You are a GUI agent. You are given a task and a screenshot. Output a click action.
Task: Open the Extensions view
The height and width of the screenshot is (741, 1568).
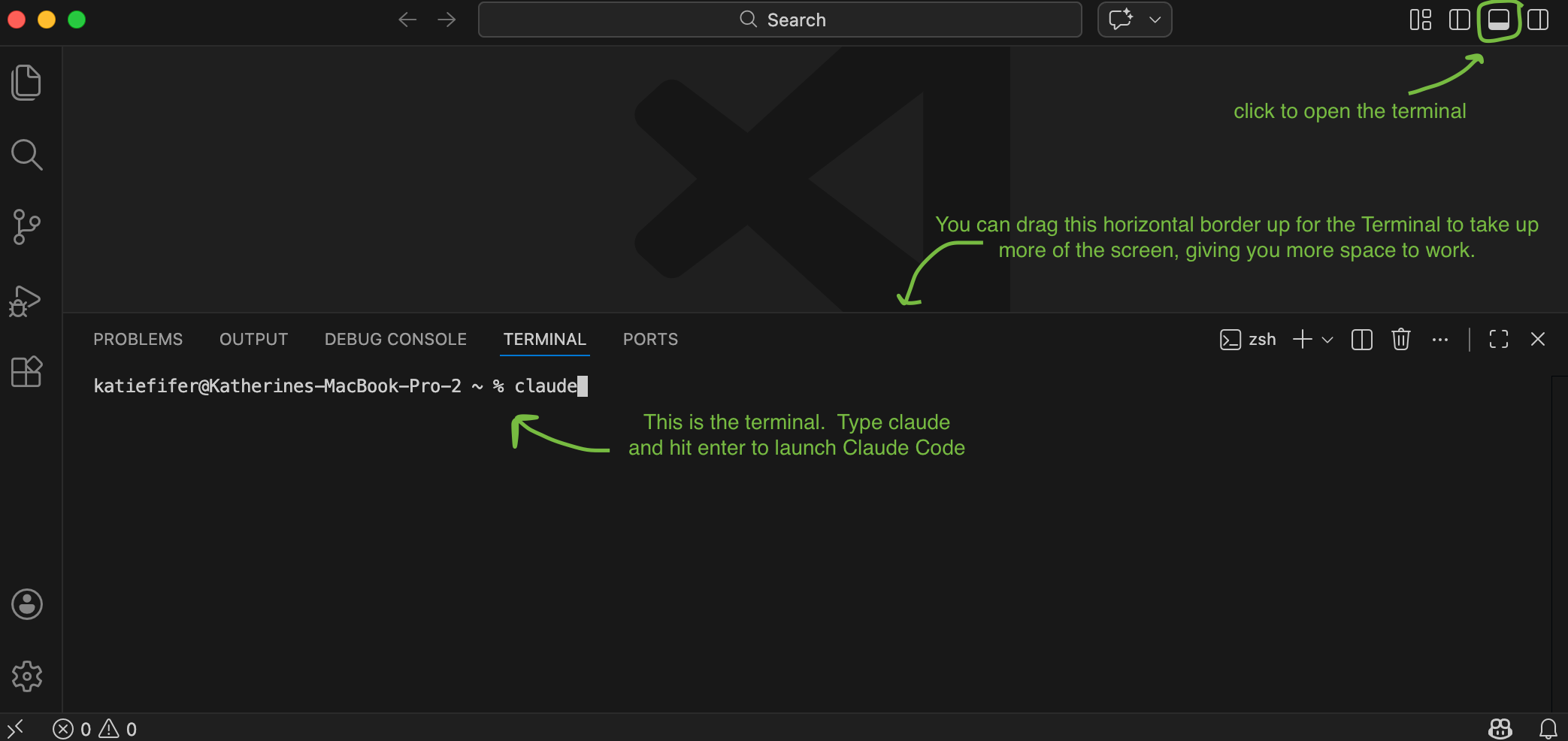26,371
